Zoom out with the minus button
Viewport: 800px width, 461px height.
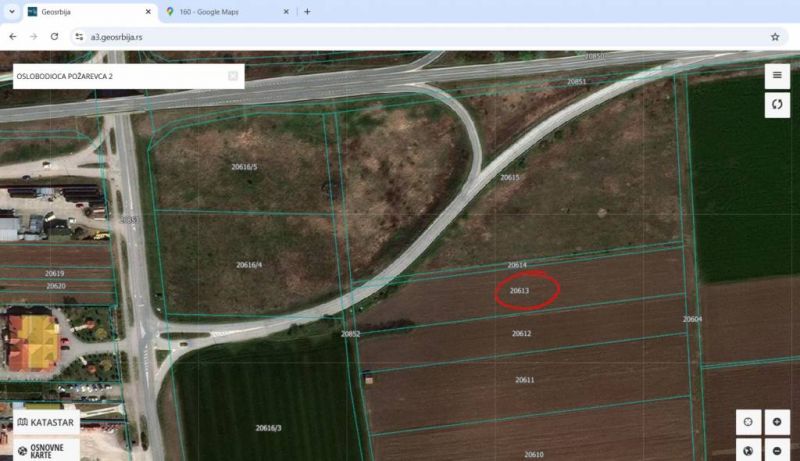[x=777, y=449]
